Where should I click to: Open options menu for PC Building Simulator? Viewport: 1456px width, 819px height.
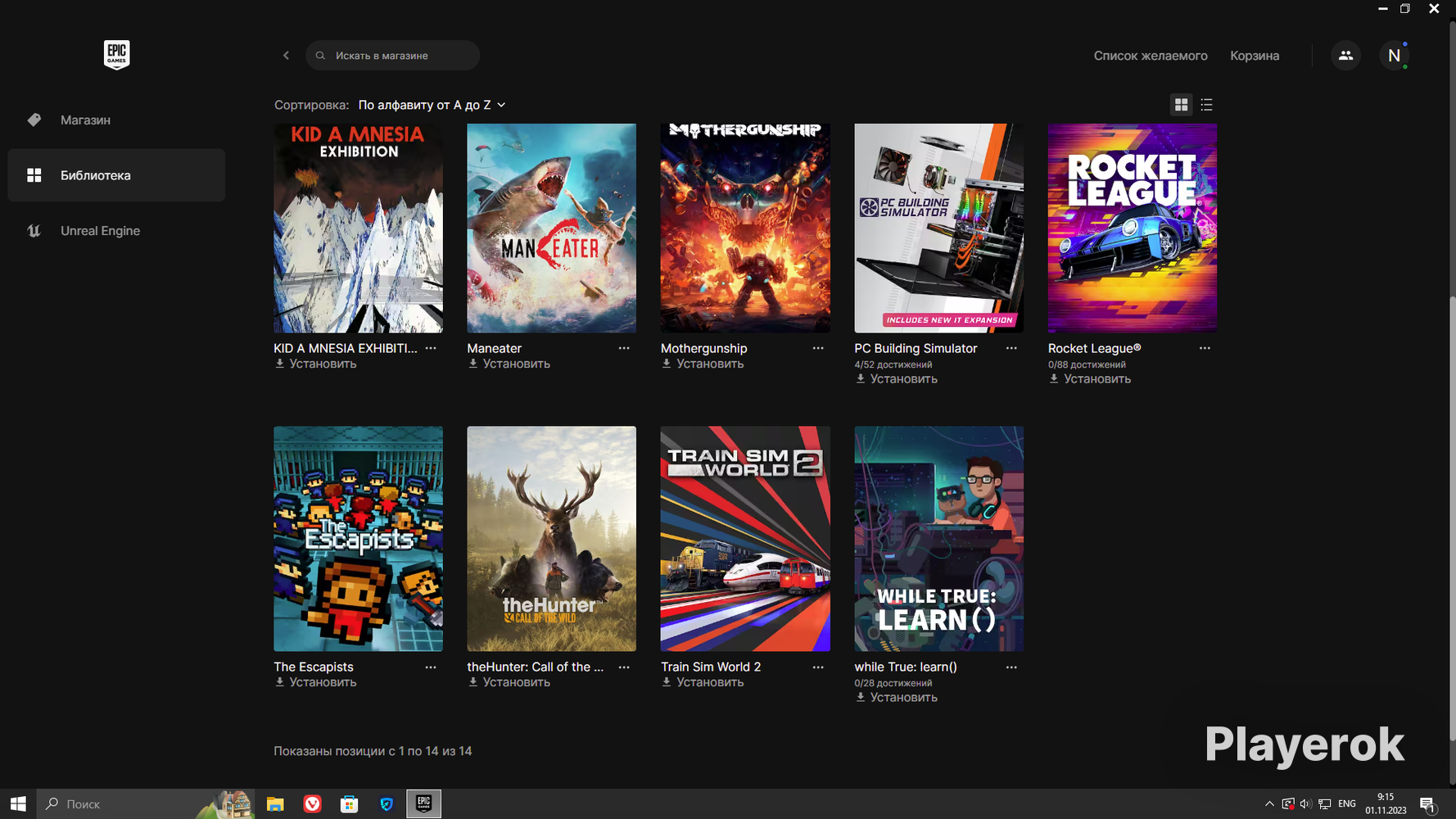click(x=1011, y=348)
